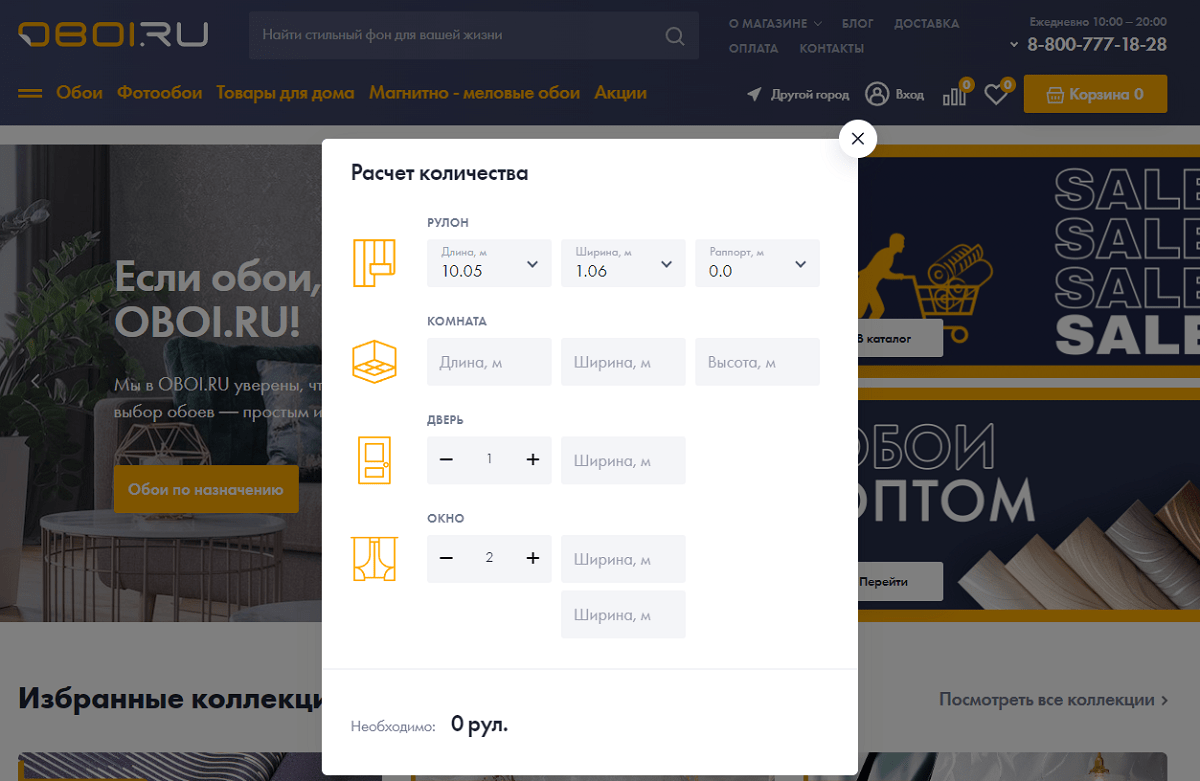
Task: Decrease the door count with minus stepper
Action: coord(446,460)
